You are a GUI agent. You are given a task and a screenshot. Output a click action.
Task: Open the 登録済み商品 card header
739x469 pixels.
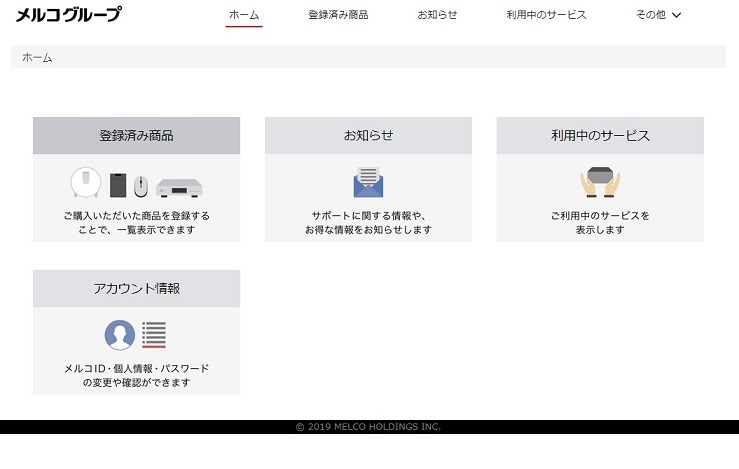click(136, 135)
